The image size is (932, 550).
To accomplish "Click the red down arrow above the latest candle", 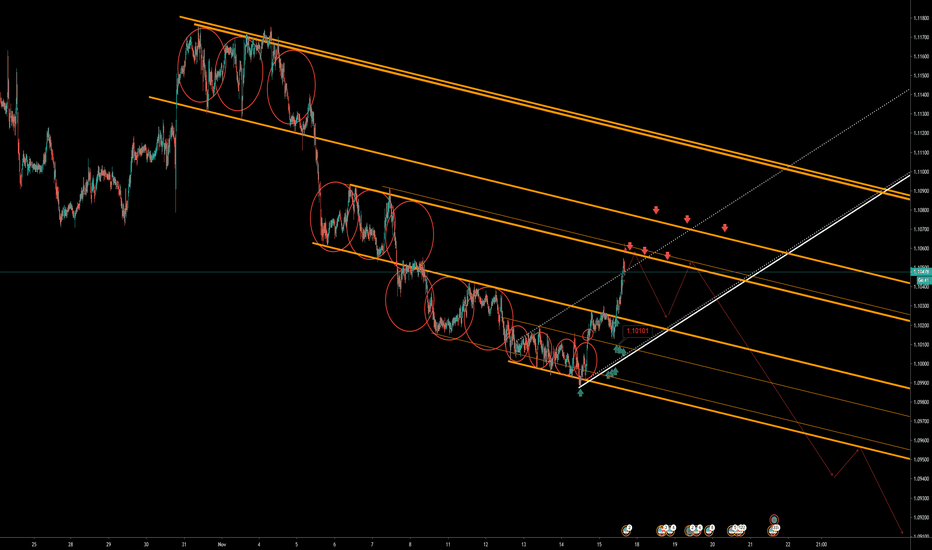I will pyautogui.click(x=630, y=246).
